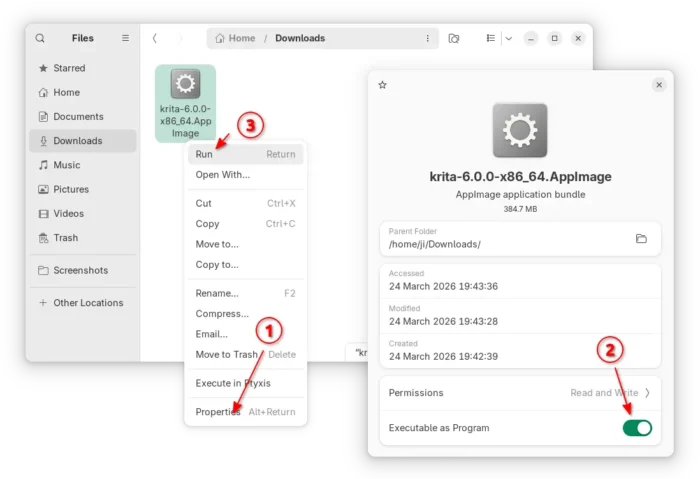Screen dimensions: 700x479
Task: Open parent folder icon in properties
Action: coord(641,238)
